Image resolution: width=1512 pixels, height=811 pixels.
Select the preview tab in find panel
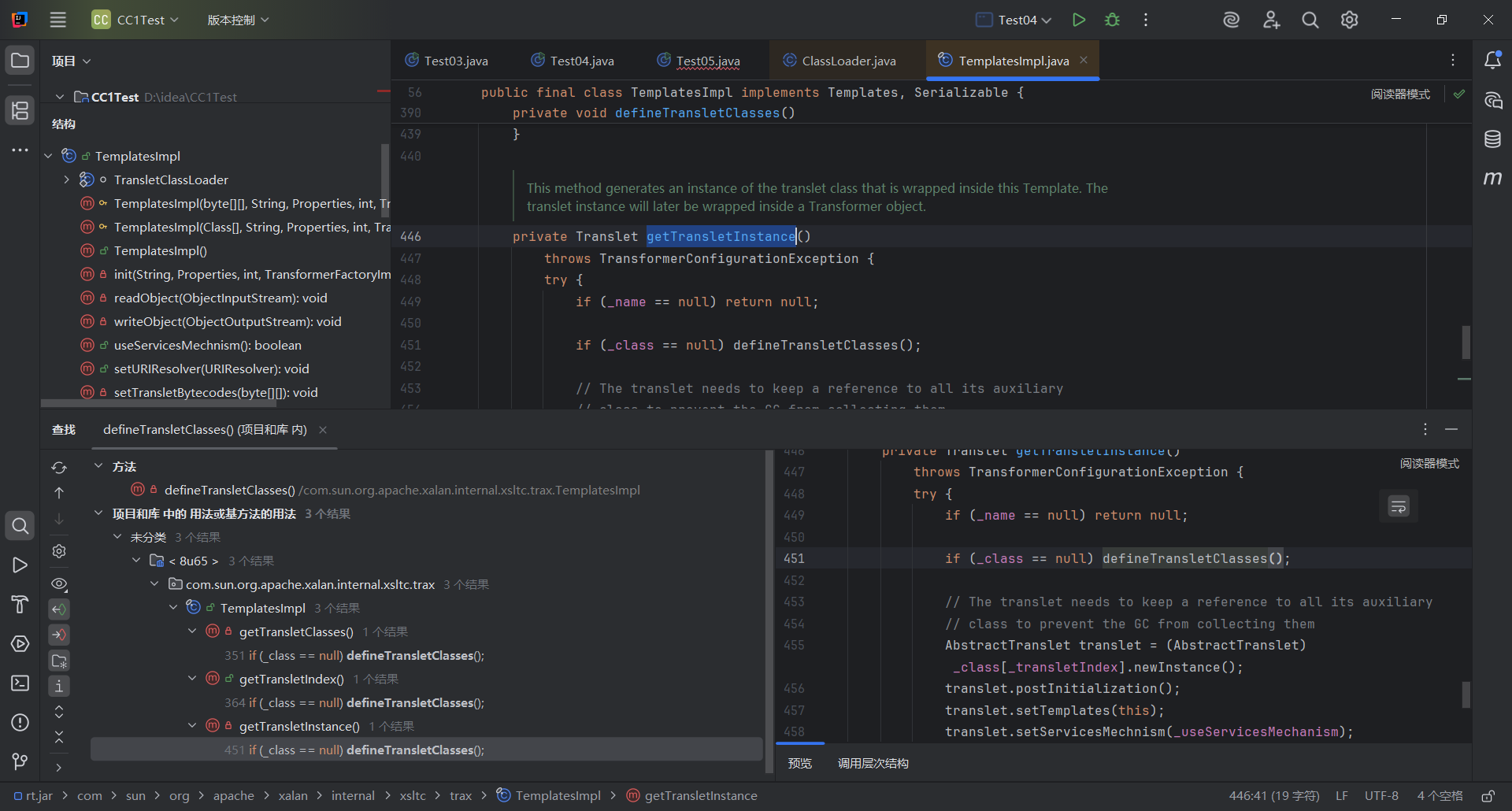[x=800, y=763]
